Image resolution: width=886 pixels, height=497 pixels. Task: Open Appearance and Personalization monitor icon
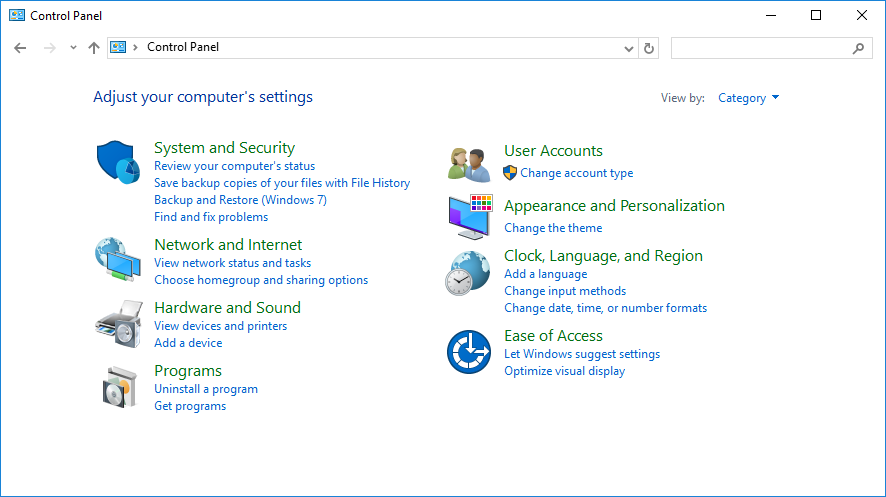tap(468, 216)
